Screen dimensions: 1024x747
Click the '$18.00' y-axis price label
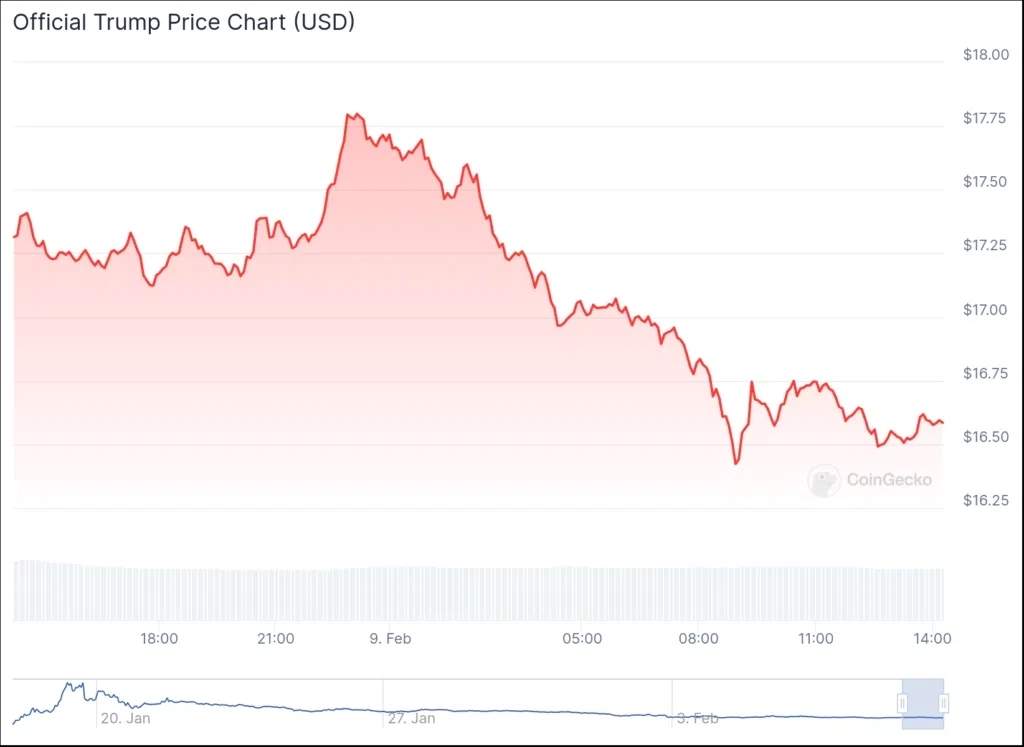click(984, 54)
